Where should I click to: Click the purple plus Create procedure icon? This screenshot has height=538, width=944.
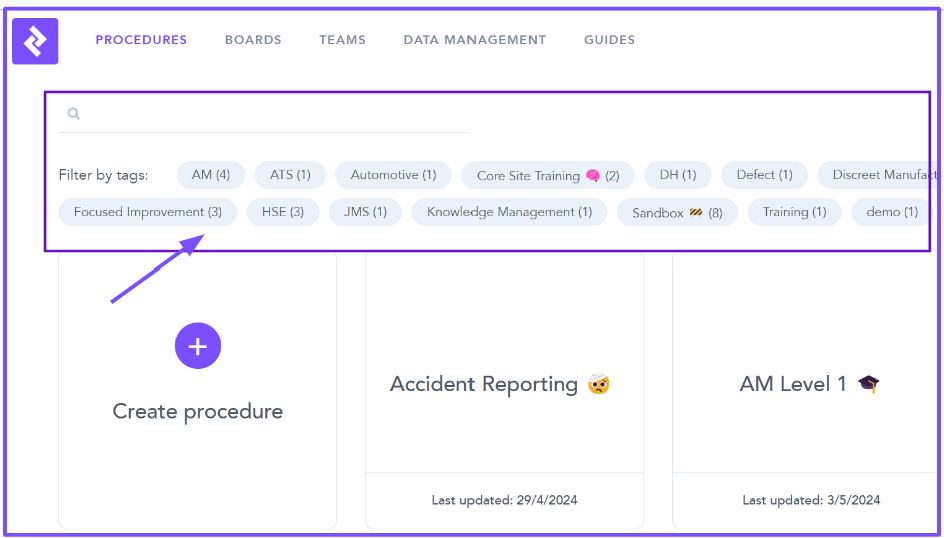(x=198, y=346)
